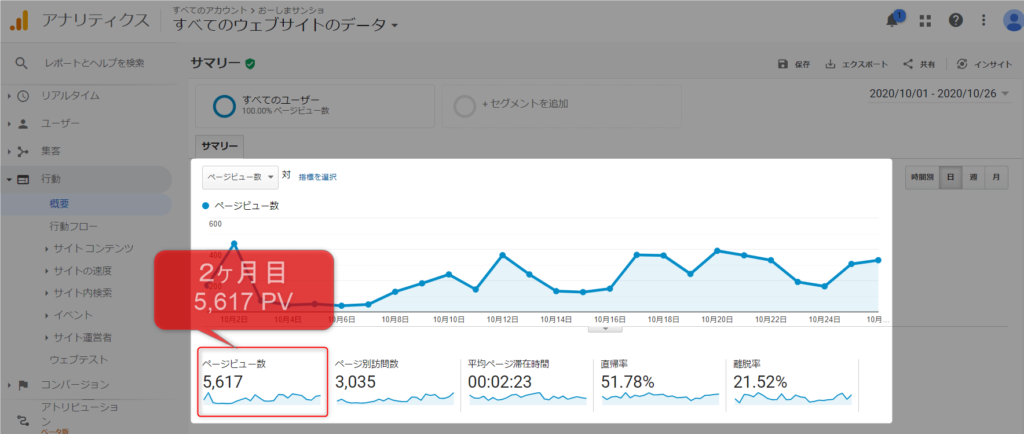Open the Insights (インサイト) panel
The image size is (1024, 434).
coord(984,64)
